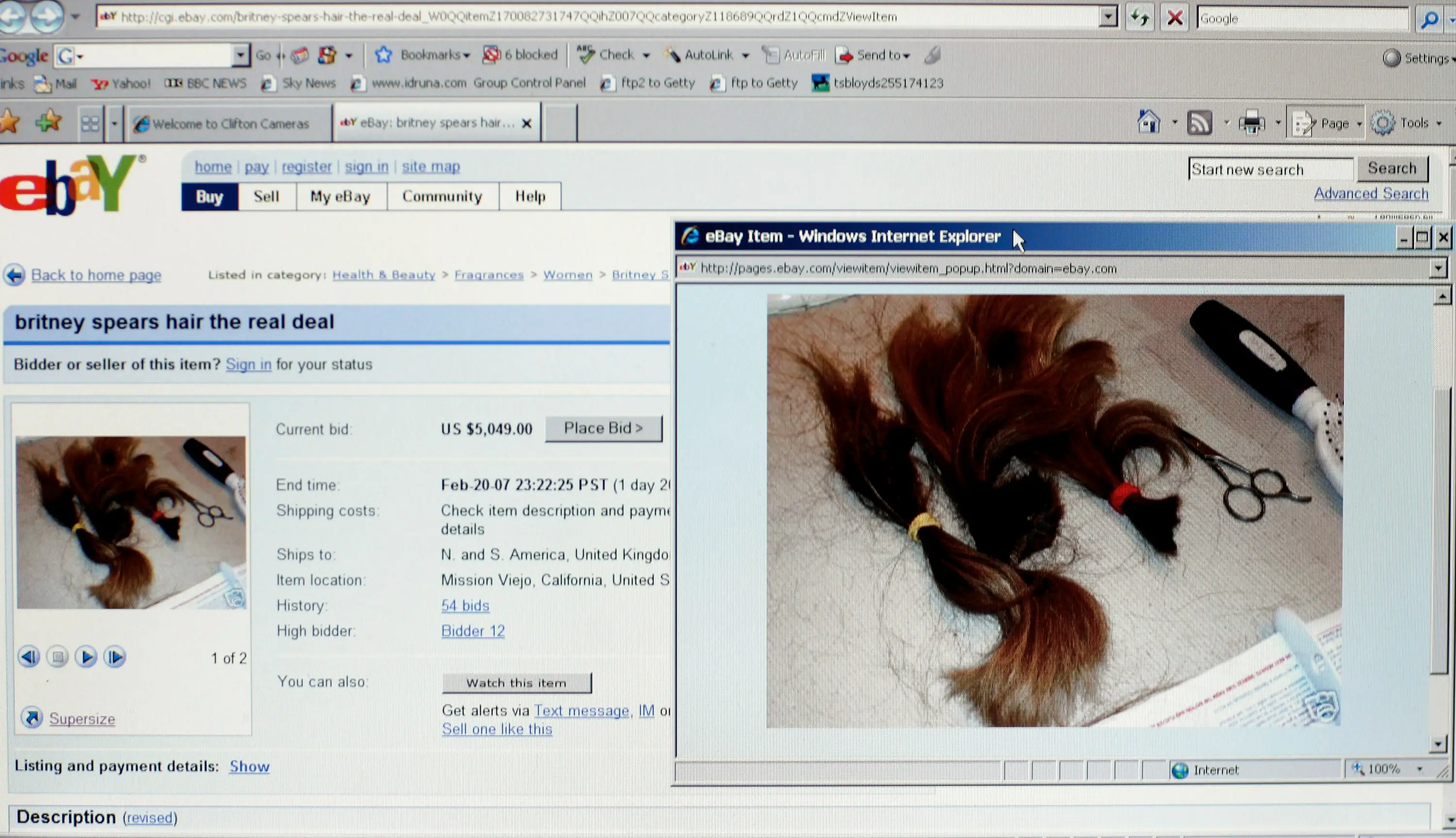Click the Refresh page icon
This screenshot has height=838, width=1456.
[x=1140, y=17]
